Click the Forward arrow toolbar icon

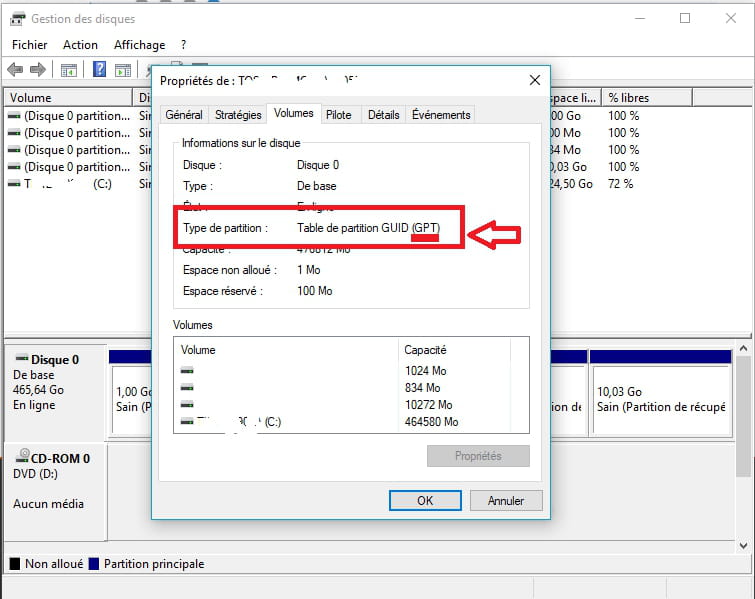click(x=38, y=70)
